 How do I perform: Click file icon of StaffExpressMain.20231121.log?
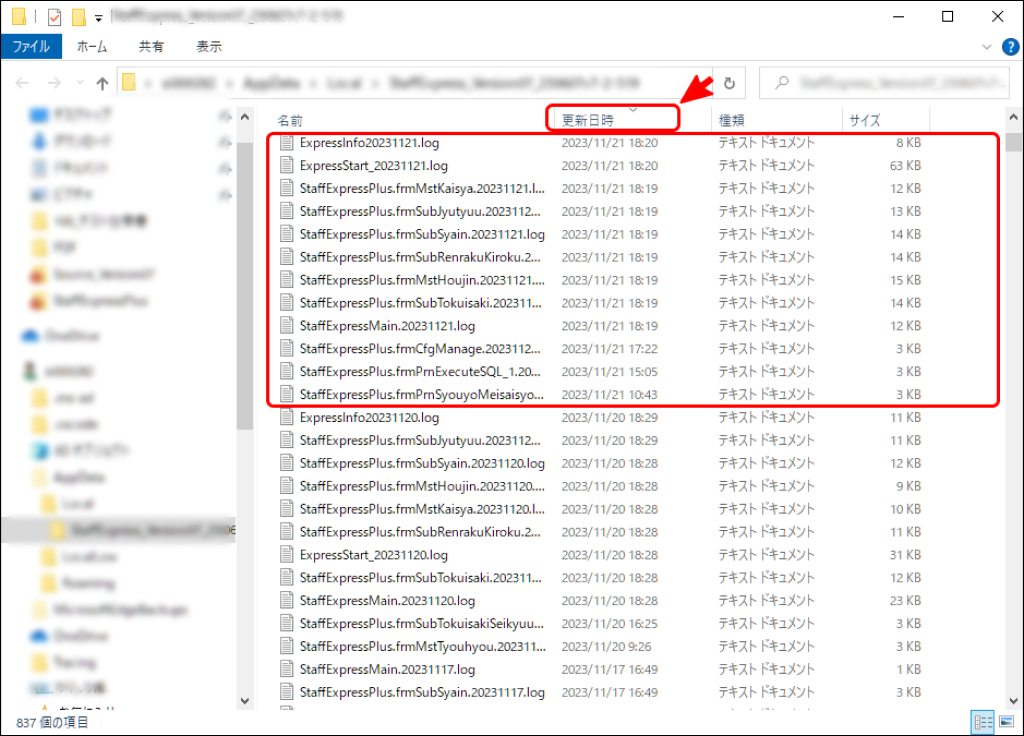click(286, 325)
